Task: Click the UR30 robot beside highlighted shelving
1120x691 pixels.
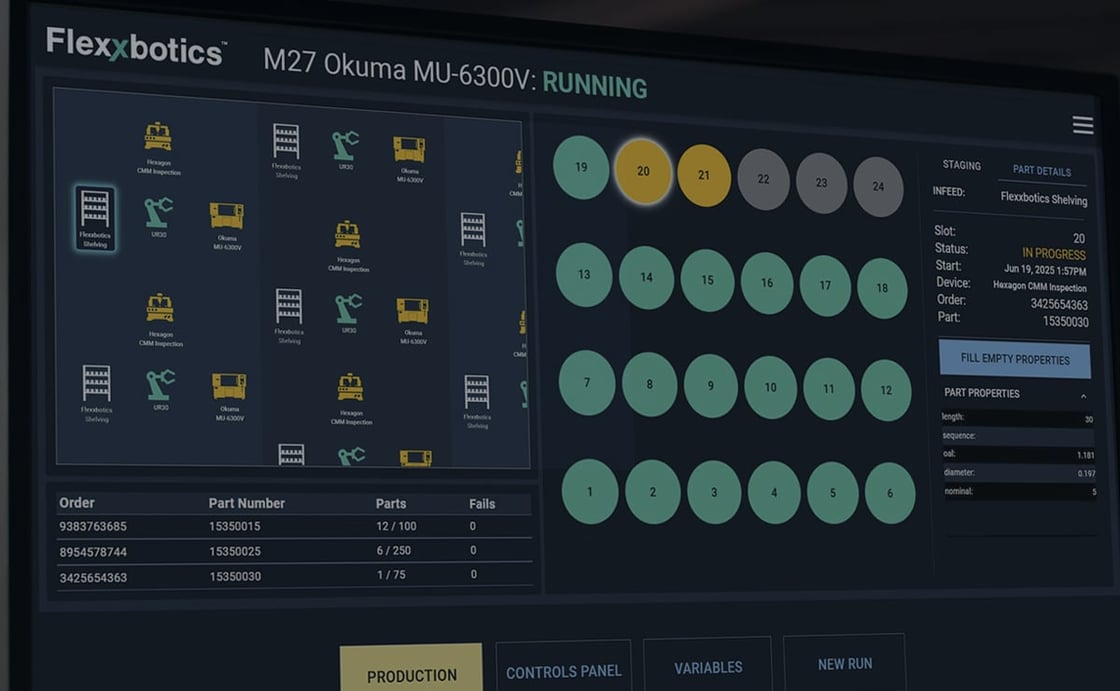Action: [x=158, y=213]
